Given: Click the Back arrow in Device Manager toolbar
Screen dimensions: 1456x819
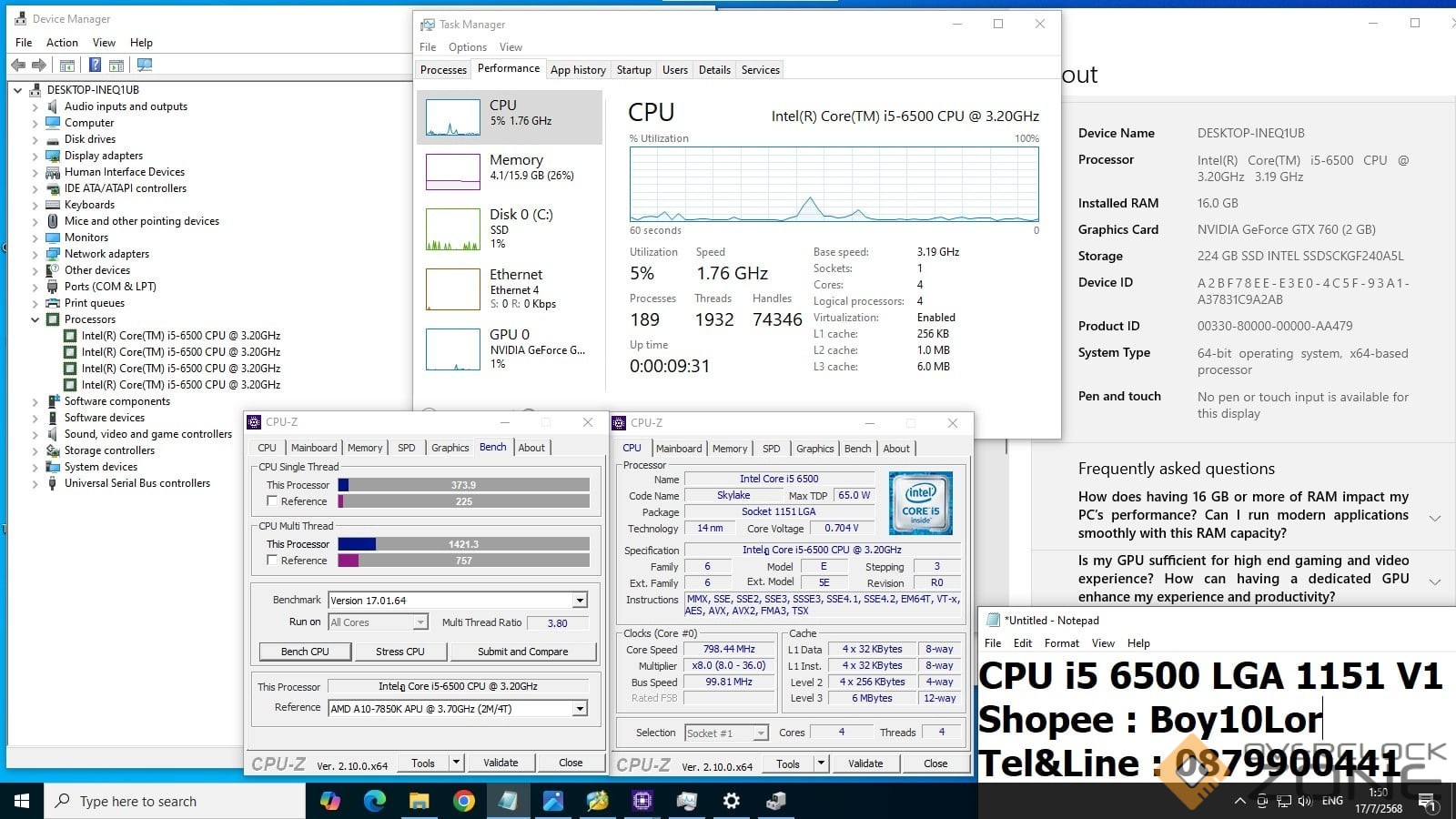Looking at the screenshot, I should pos(18,65).
